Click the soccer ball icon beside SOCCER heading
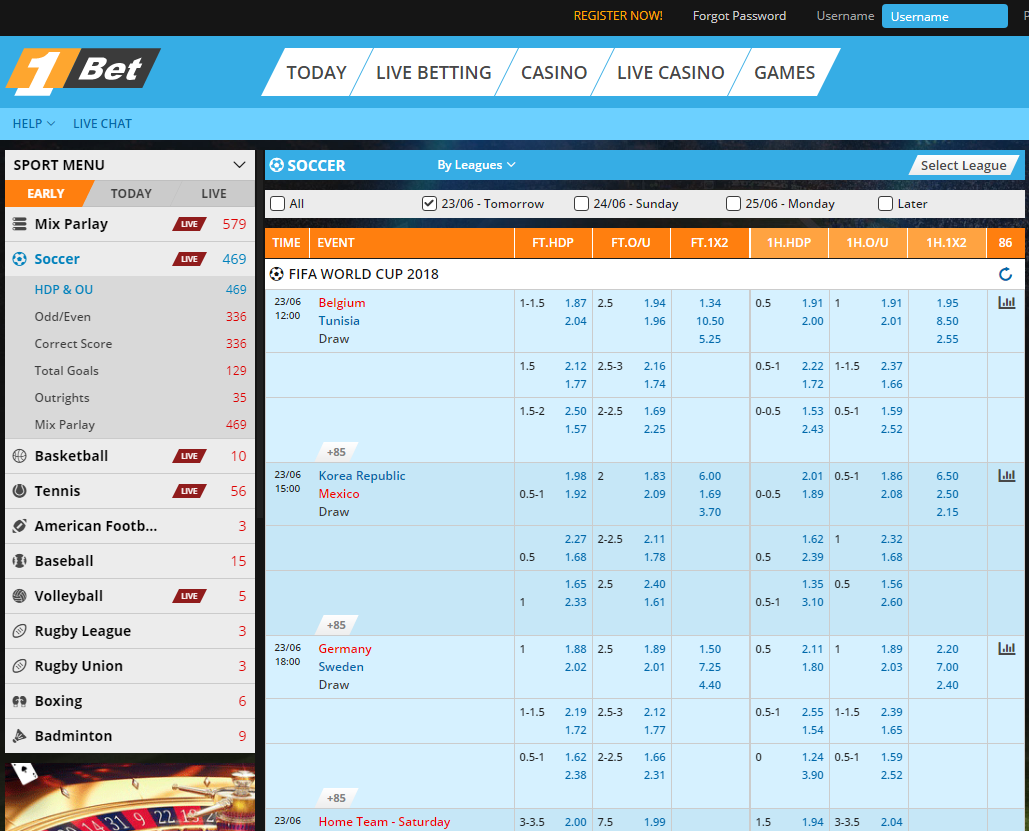The width and height of the screenshot is (1029, 831). click(277, 165)
